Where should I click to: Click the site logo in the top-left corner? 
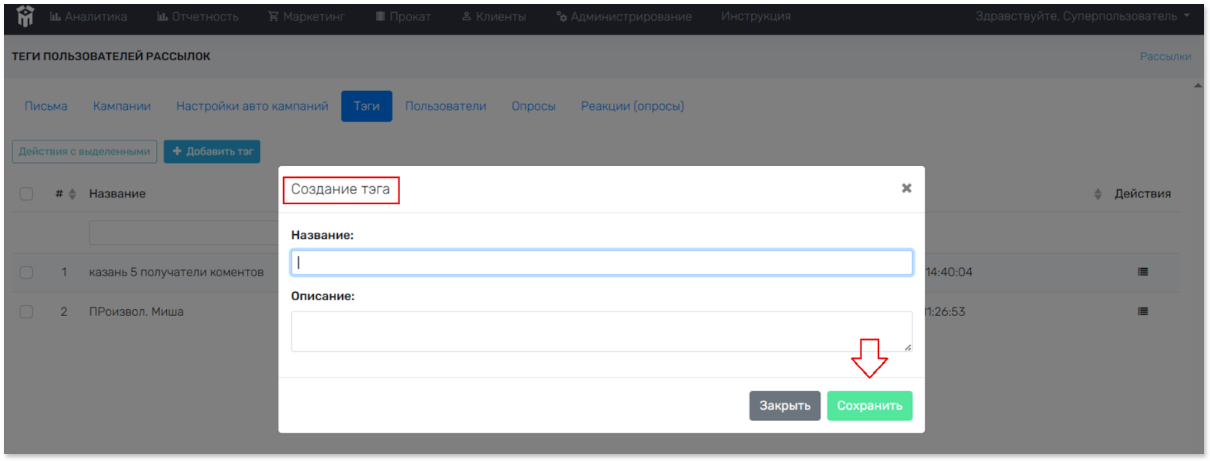(x=25, y=17)
